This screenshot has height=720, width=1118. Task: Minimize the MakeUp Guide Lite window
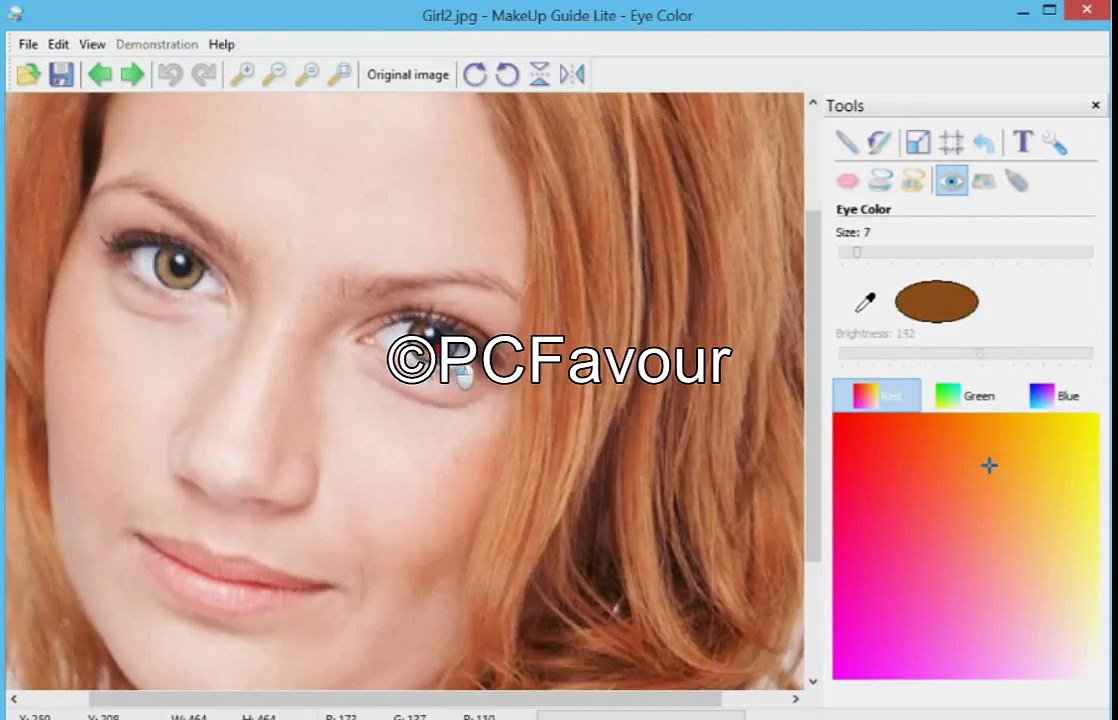tap(1022, 11)
